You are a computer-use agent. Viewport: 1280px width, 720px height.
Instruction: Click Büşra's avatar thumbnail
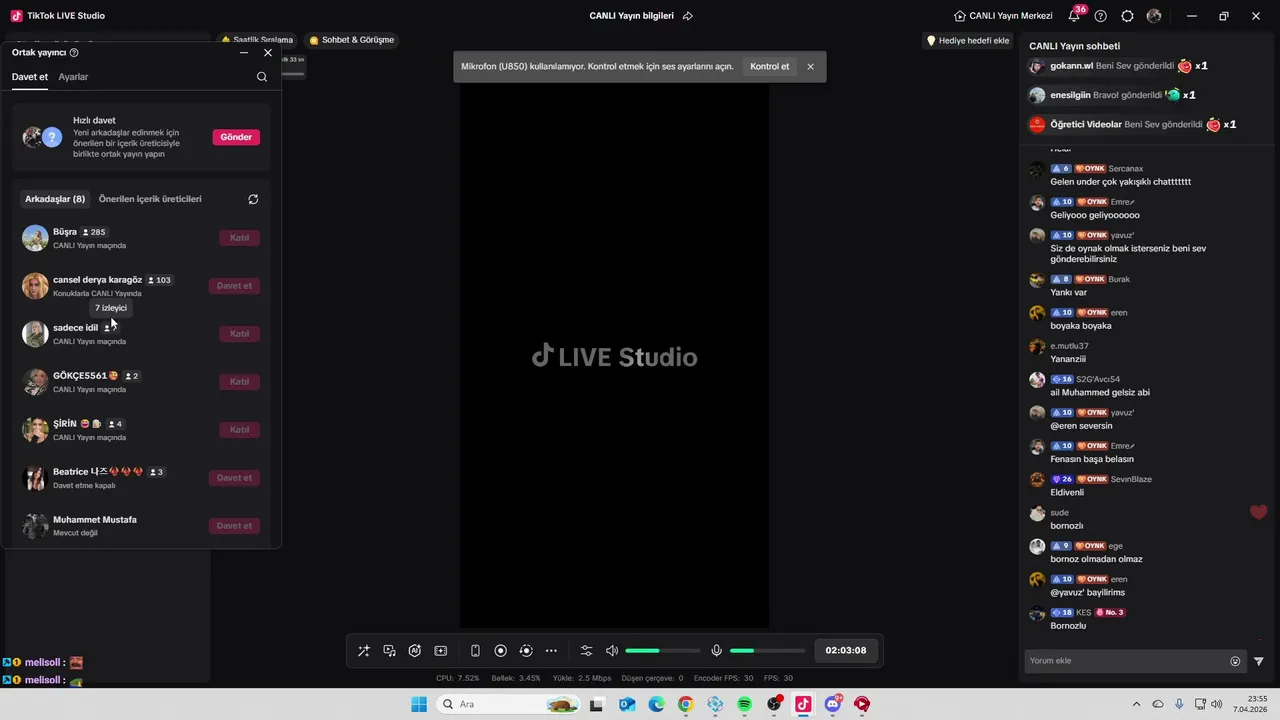click(x=35, y=238)
